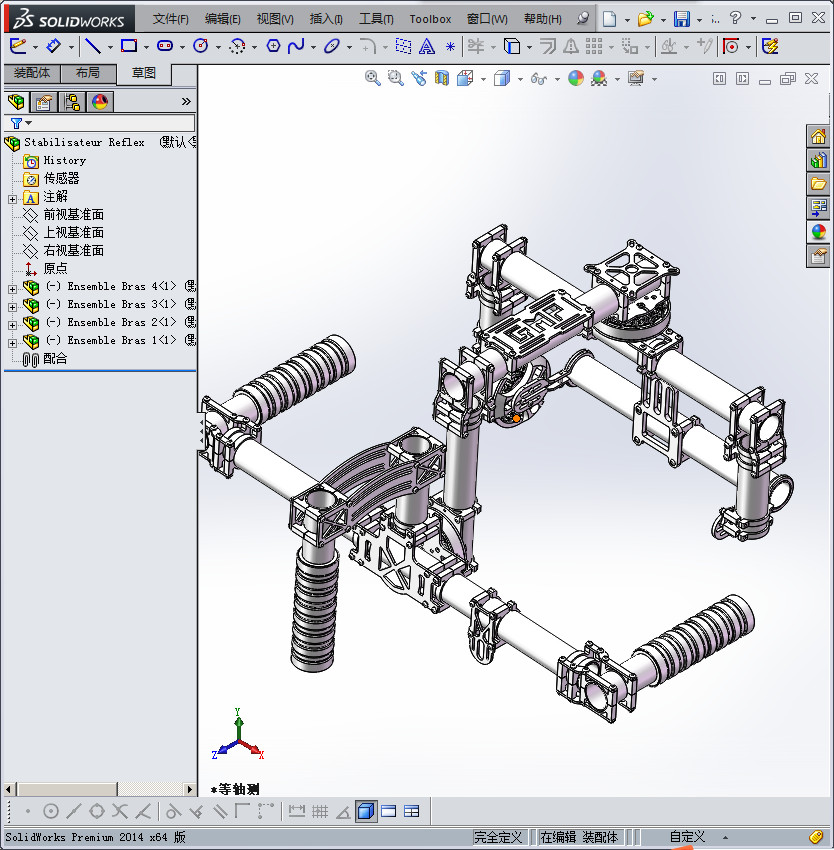This screenshot has height=850, width=834.
Task: Click the feature tree horizontal scrollbar
Action: click(67, 790)
